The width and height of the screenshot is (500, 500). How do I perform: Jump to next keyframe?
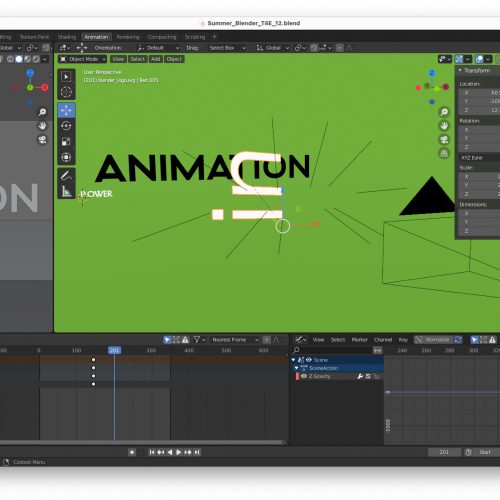pyautogui.click(x=188, y=452)
